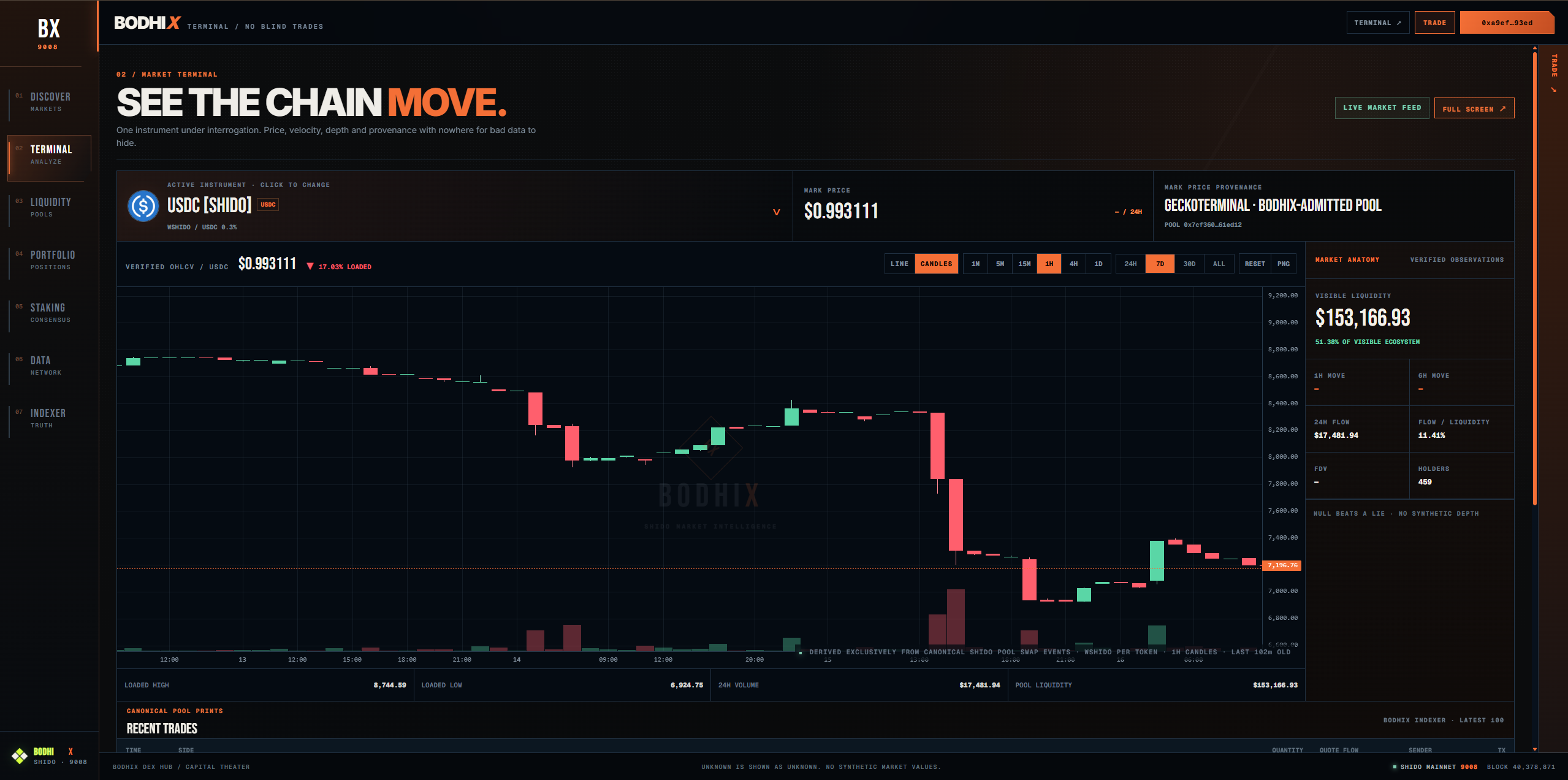Click the Flow / Liquidity 11.41%
1568x780 pixels.
click(x=1431, y=435)
